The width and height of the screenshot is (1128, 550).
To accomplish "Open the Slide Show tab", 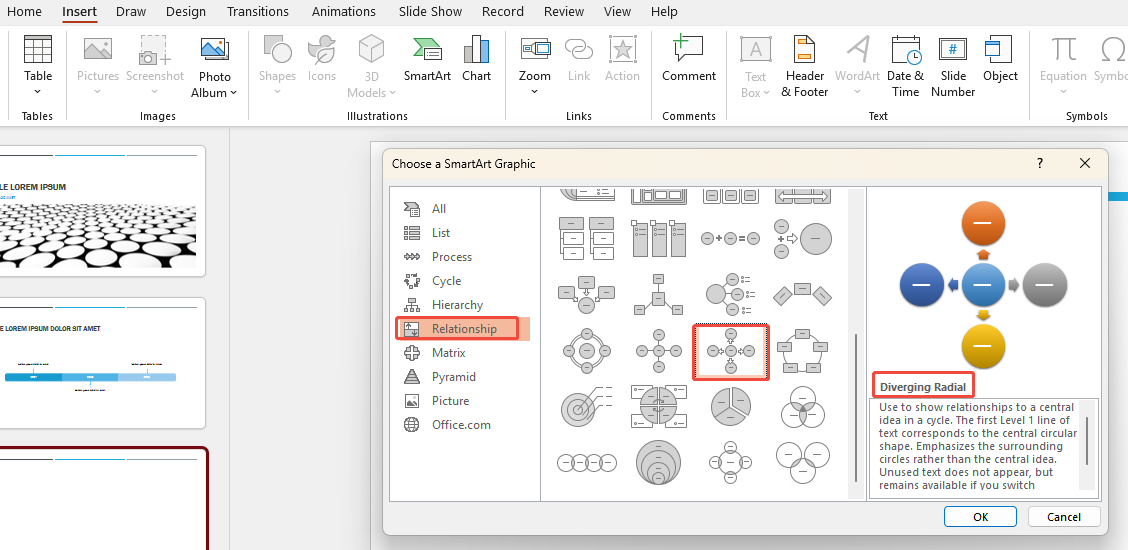I will coord(429,12).
